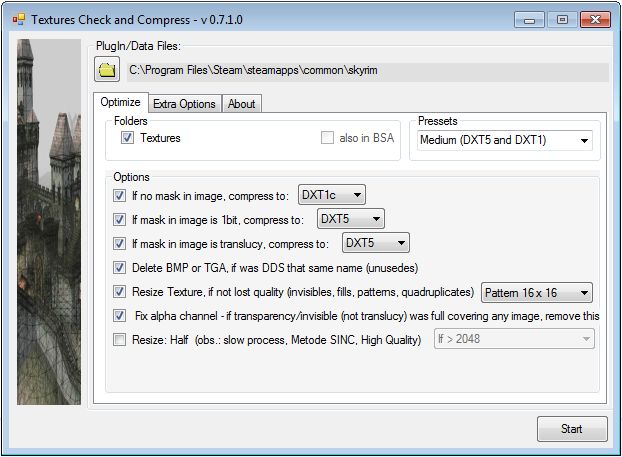Viewport: 622px width, 457px height.
Task: Switch to the Extra Options tab
Action: pos(184,104)
